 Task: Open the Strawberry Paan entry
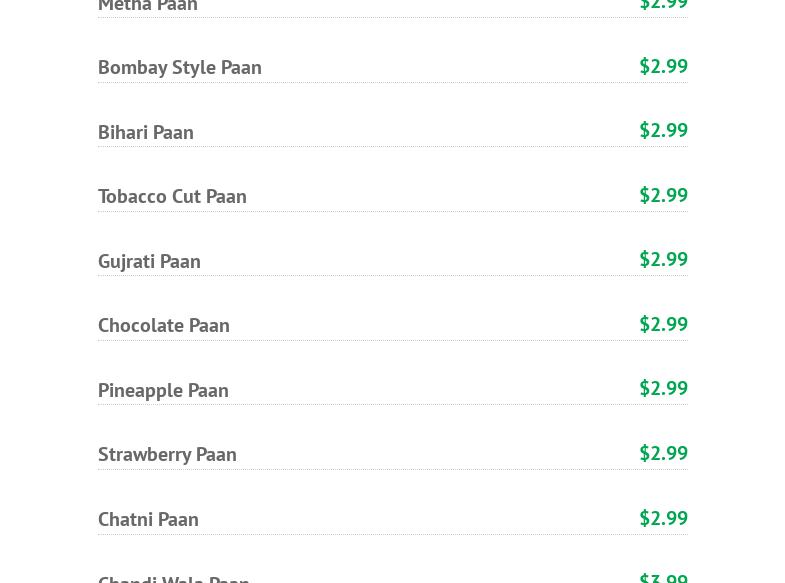coord(167,454)
